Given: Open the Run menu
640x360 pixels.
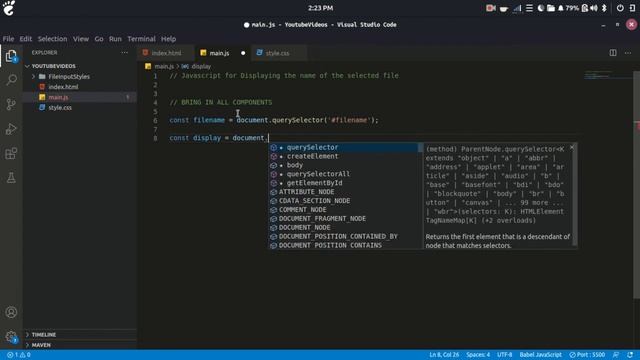Looking at the screenshot, I should pos(115,39).
